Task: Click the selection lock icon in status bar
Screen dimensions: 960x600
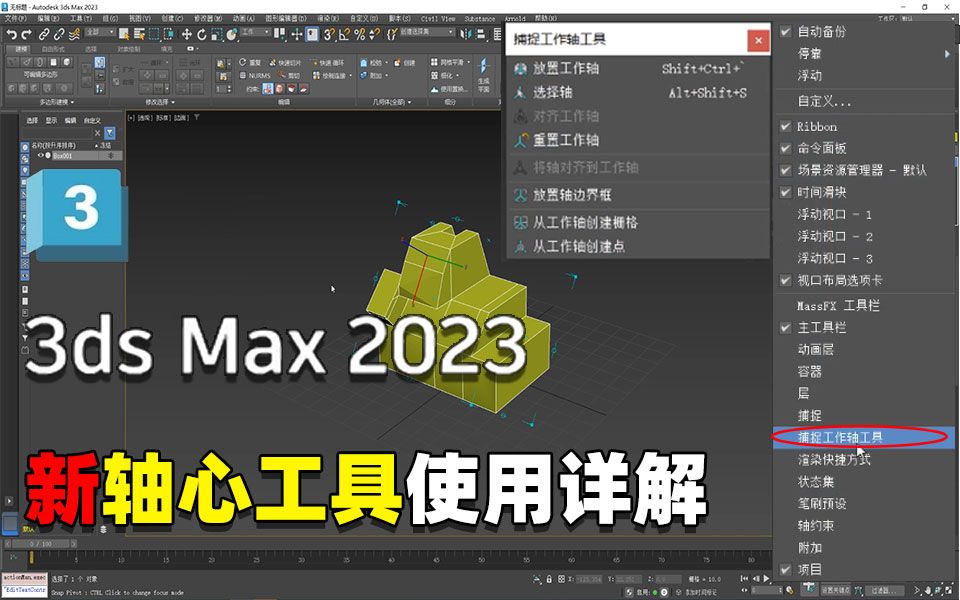Action: 549,579
